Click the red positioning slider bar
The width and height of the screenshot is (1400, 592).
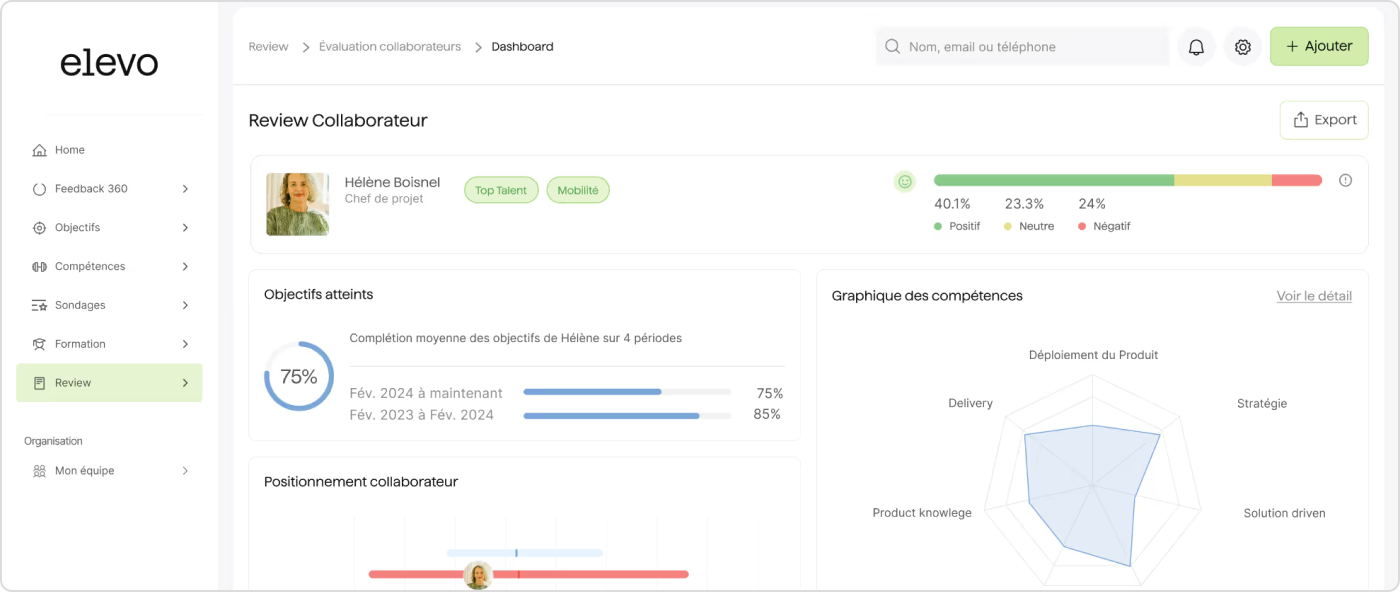528,574
